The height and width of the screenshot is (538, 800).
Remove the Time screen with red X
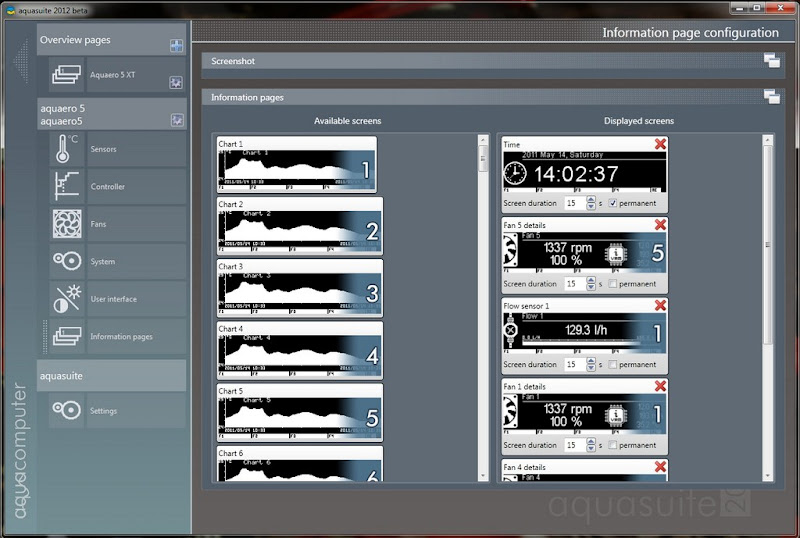click(660, 144)
